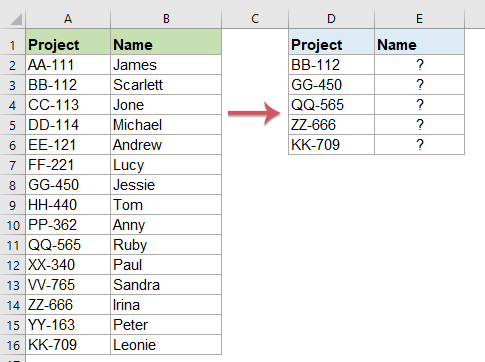Image resolution: width=485 pixels, height=362 pixels.
Task: Click cell containing Scarlett
Action: 166,85
